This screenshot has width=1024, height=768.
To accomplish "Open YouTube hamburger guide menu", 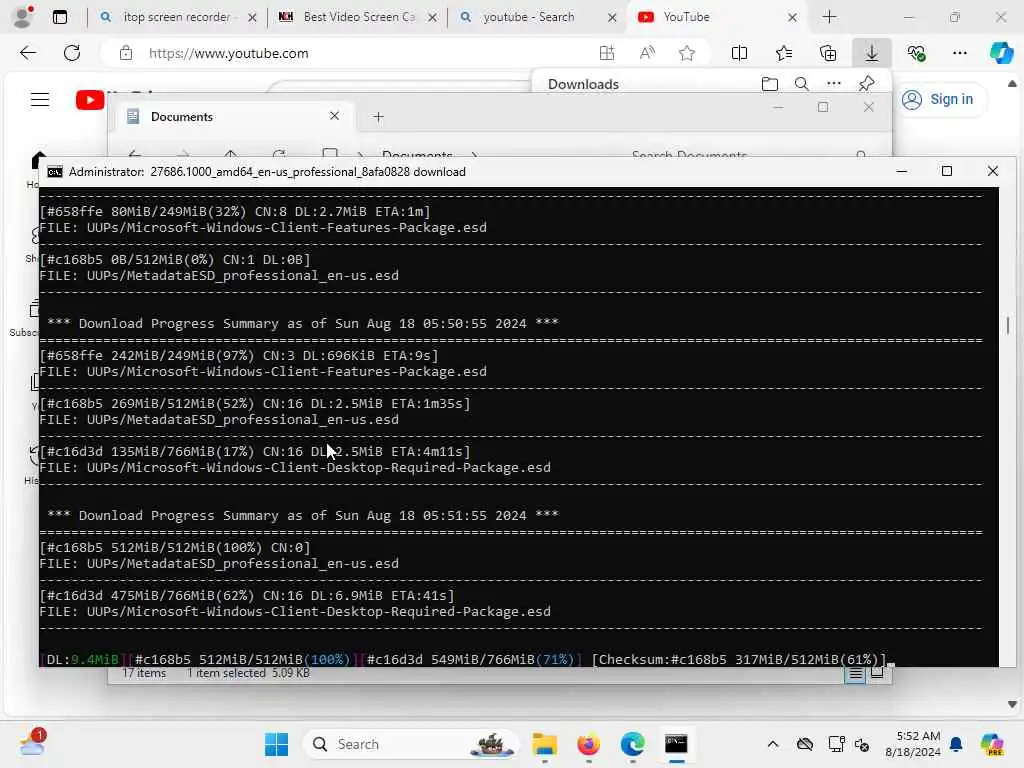I will pyautogui.click(x=40, y=99).
